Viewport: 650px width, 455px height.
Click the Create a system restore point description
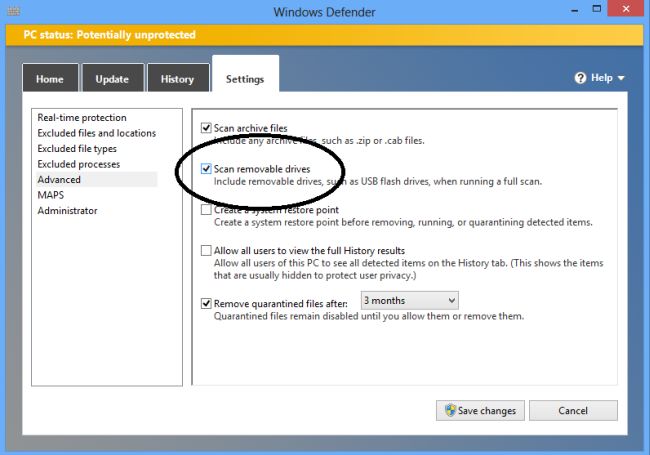[x=403, y=223]
